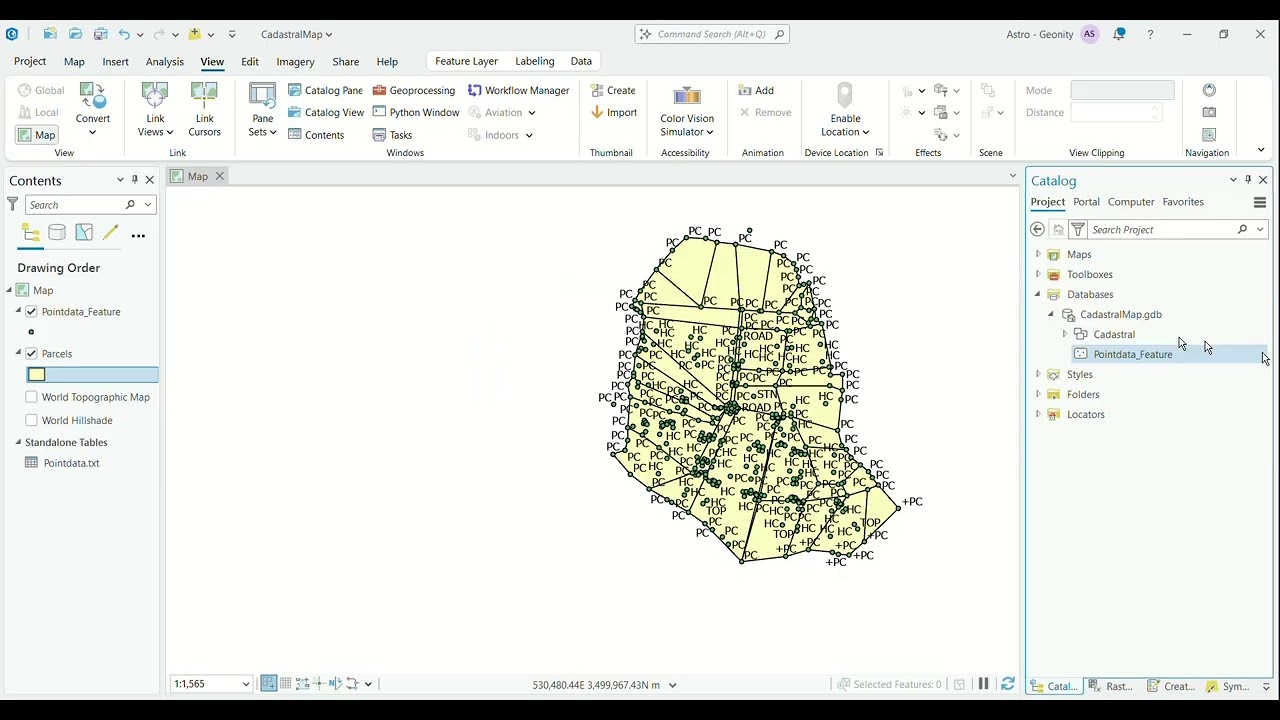Open CadastralMap project name dropdown
The height and width of the screenshot is (720, 1280).
pyautogui.click(x=296, y=34)
